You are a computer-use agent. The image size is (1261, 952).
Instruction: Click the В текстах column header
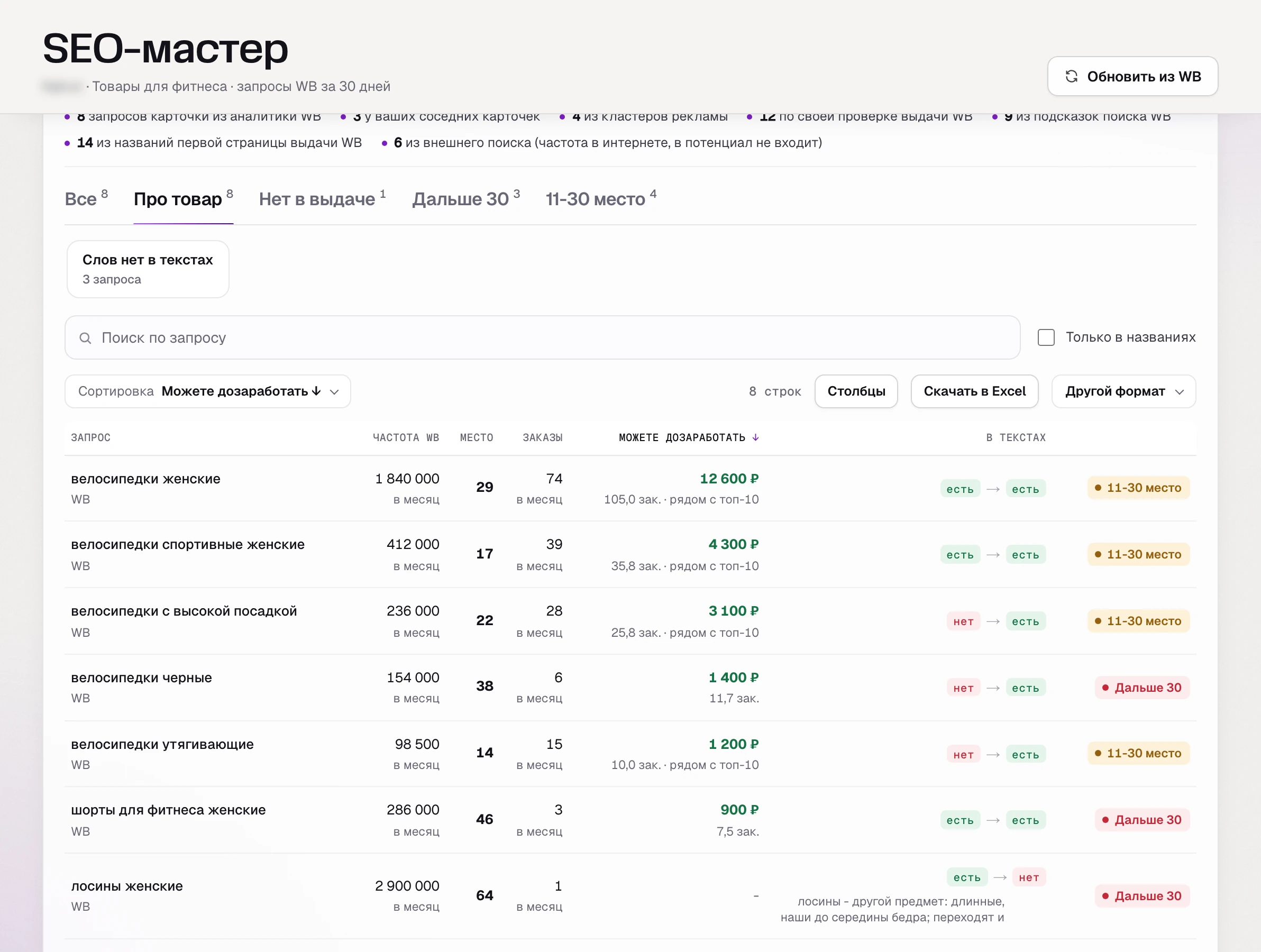tap(1016, 437)
